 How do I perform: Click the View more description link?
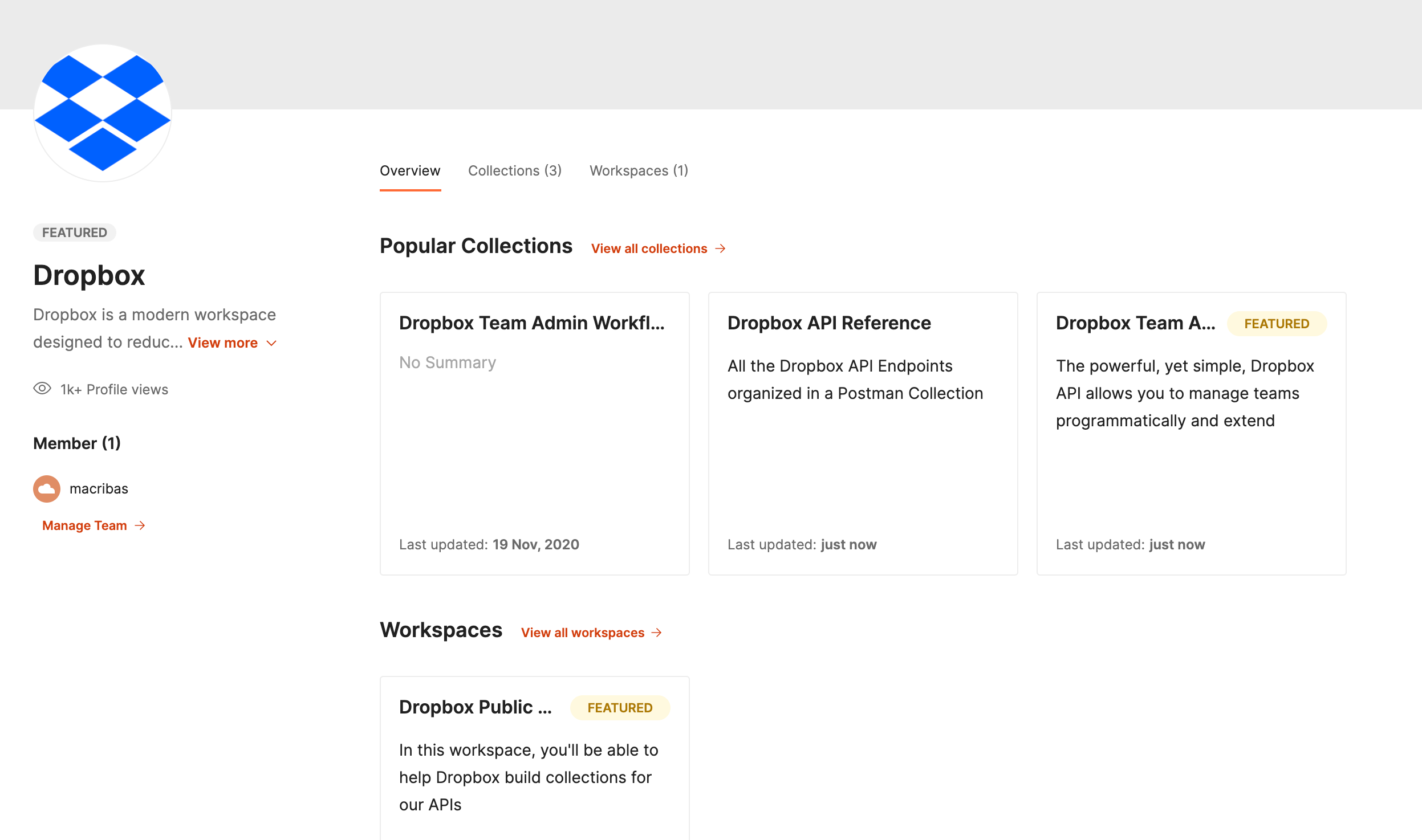223,343
